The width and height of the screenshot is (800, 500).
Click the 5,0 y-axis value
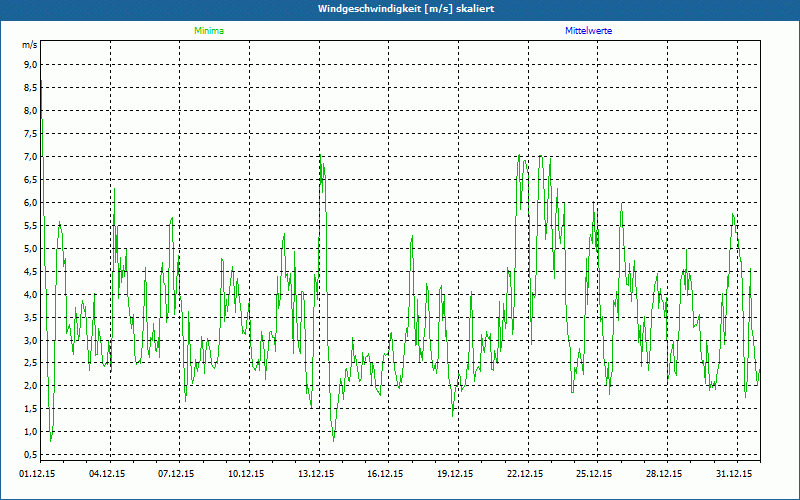[x=31, y=249]
